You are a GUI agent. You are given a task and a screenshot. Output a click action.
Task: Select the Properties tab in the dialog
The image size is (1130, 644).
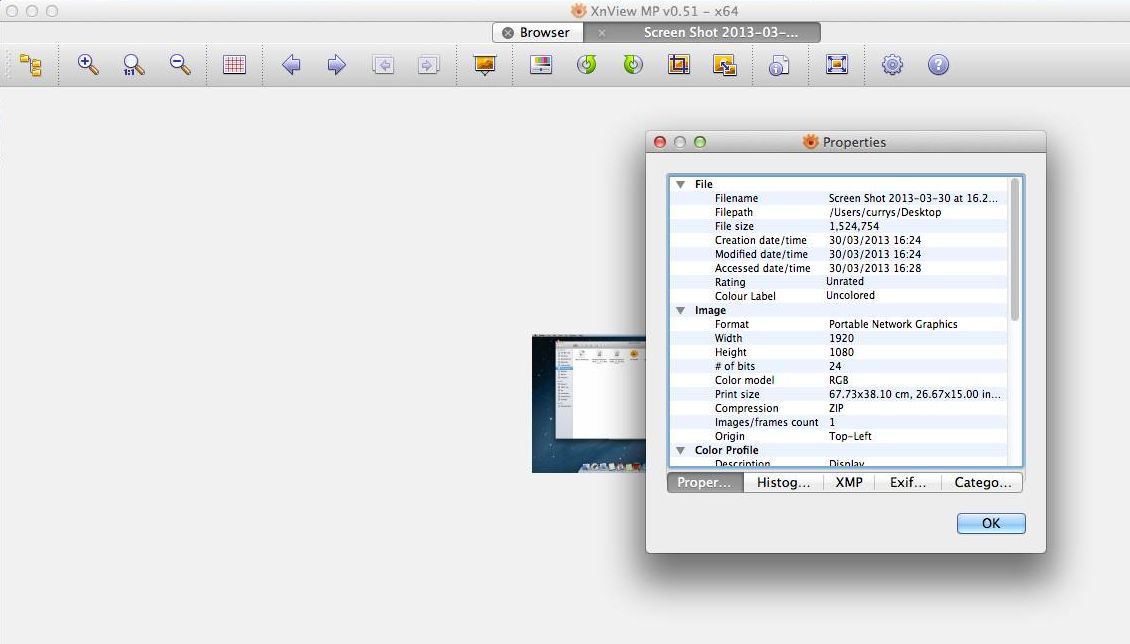705,483
